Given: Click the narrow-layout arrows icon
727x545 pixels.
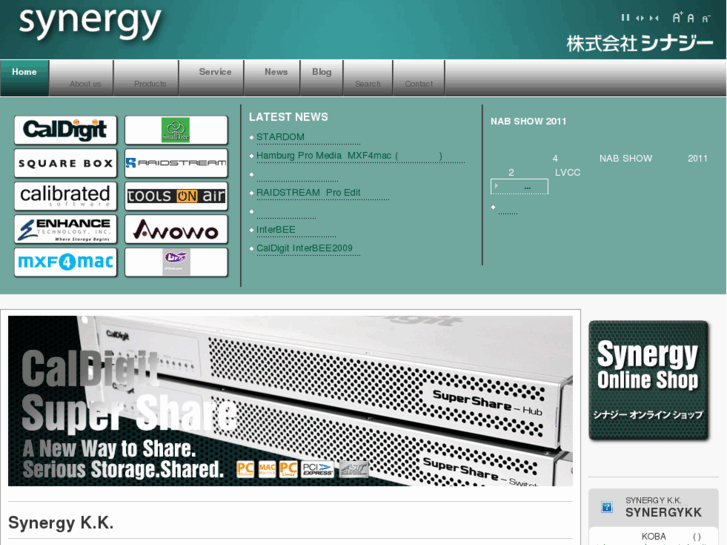Looking at the screenshot, I should [x=654, y=18].
